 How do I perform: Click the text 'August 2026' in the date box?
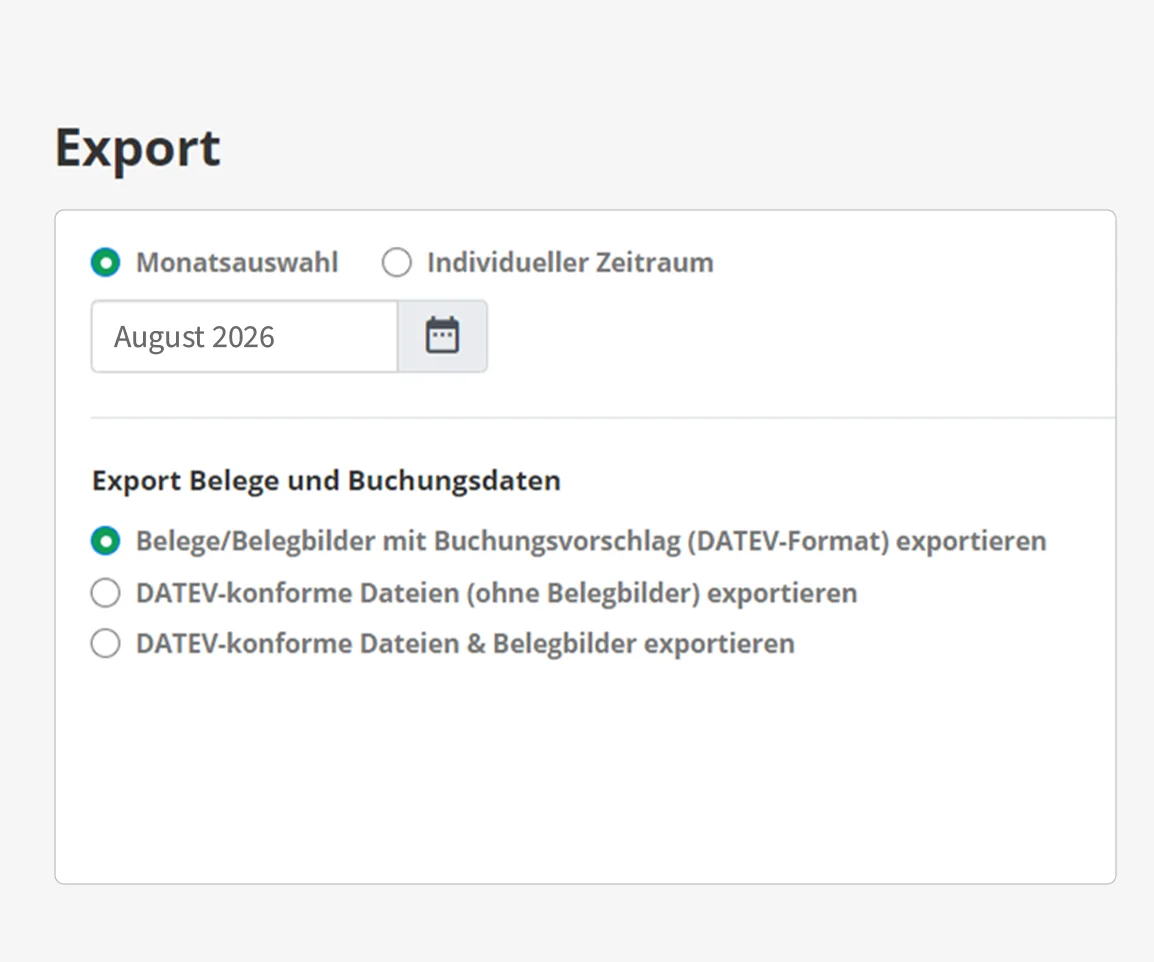click(194, 337)
